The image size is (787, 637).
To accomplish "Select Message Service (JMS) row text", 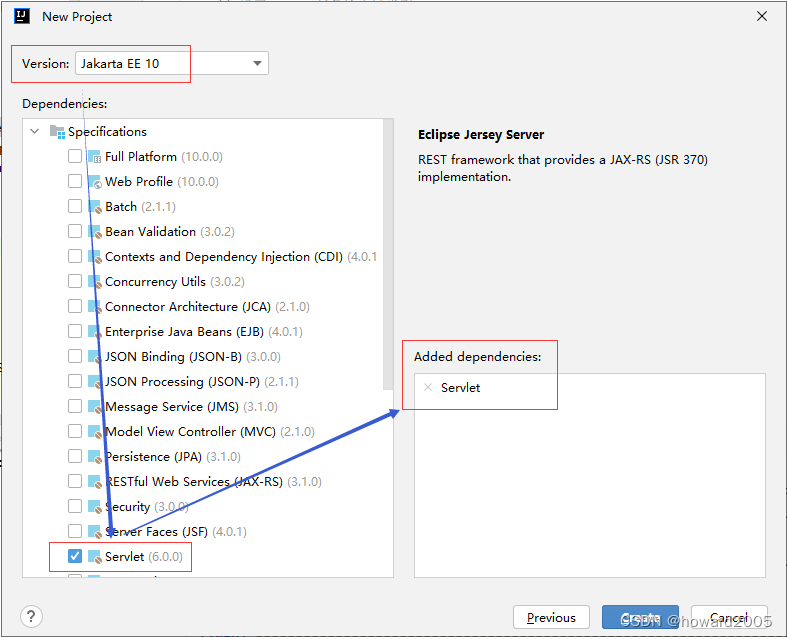I will point(191,407).
